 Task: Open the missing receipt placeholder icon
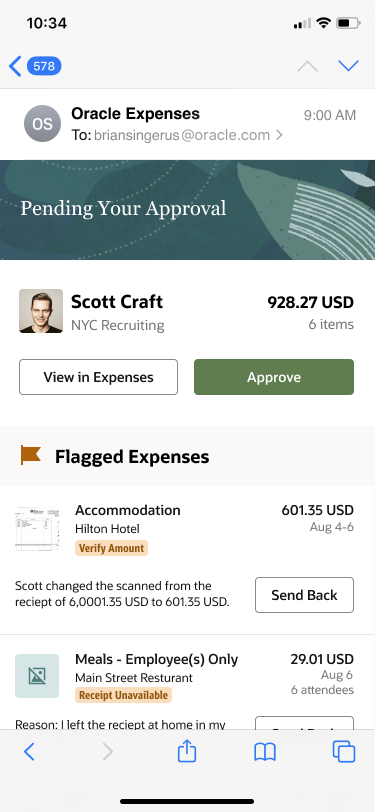pos(37,676)
